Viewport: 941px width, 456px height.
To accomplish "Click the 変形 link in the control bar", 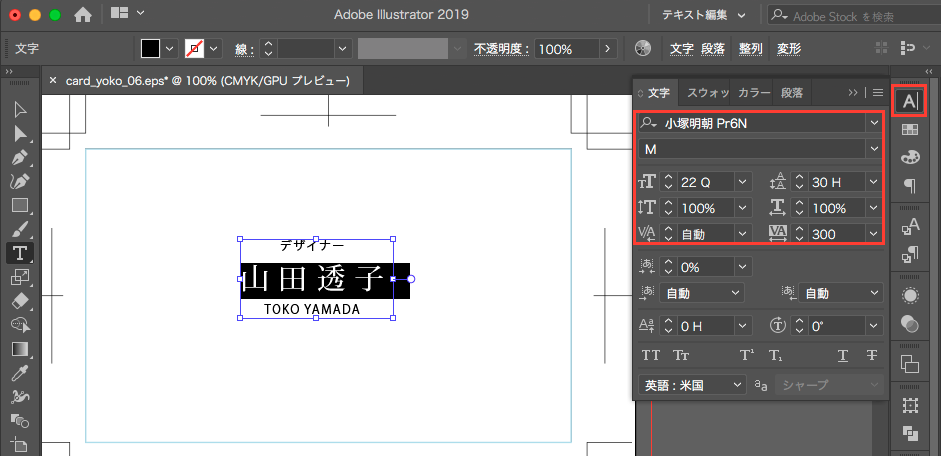I will tap(788, 49).
